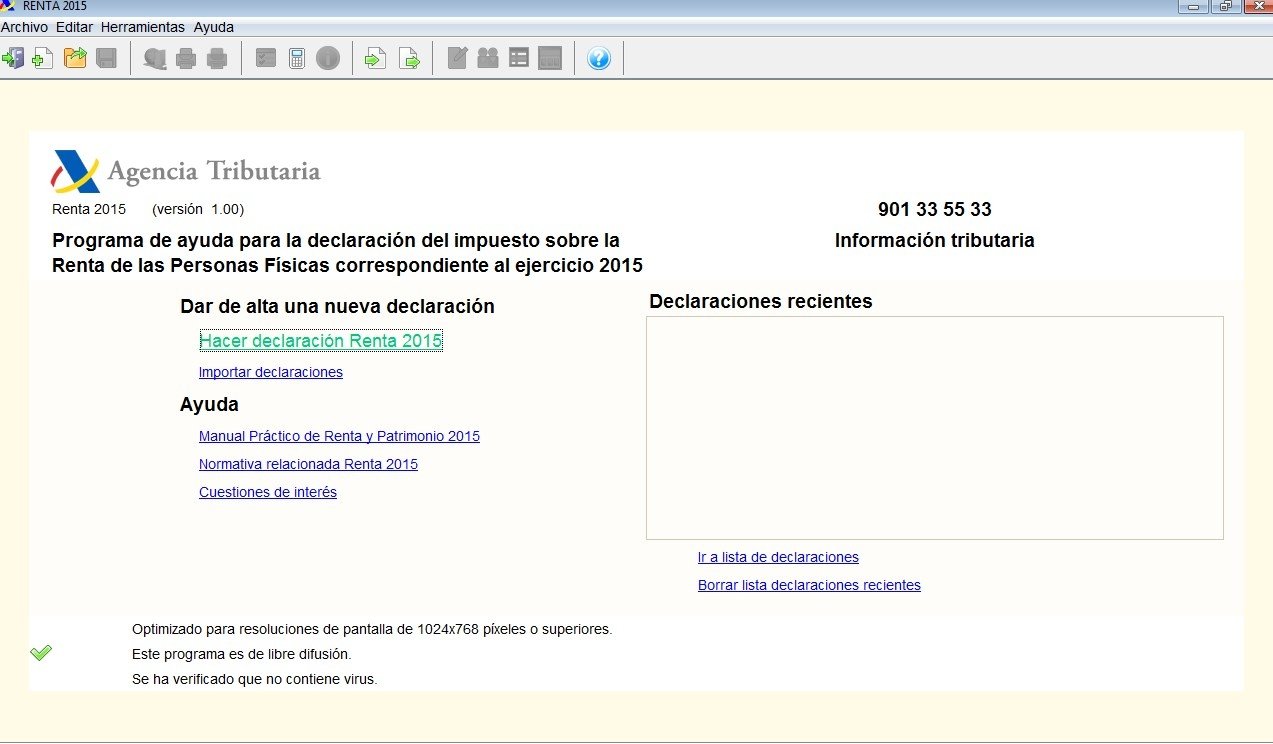This screenshot has height=744, width=1273.
Task: Click the grey table summary icon
Action: (x=550, y=58)
